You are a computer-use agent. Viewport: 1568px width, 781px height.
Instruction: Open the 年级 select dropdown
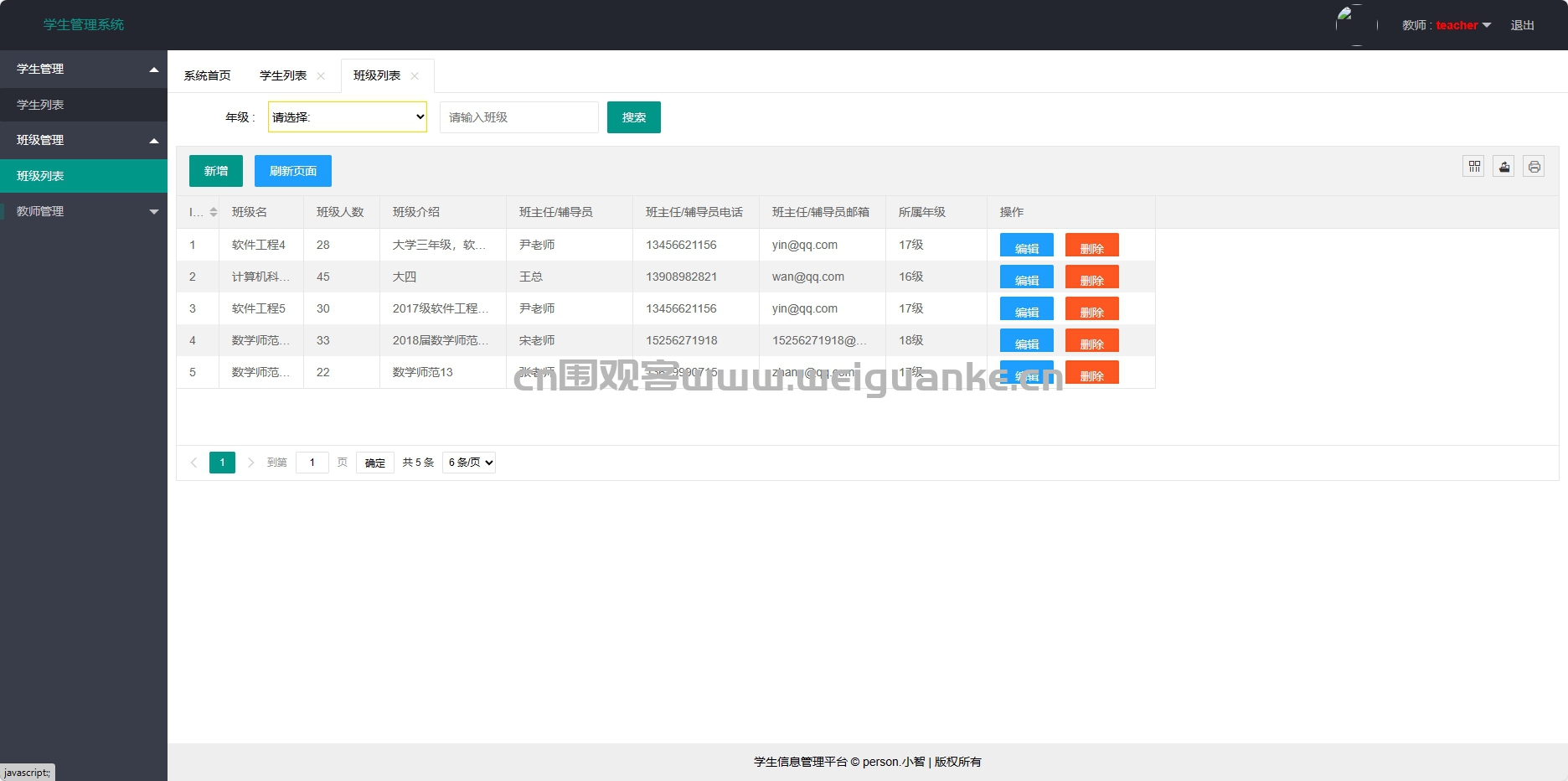tap(348, 117)
